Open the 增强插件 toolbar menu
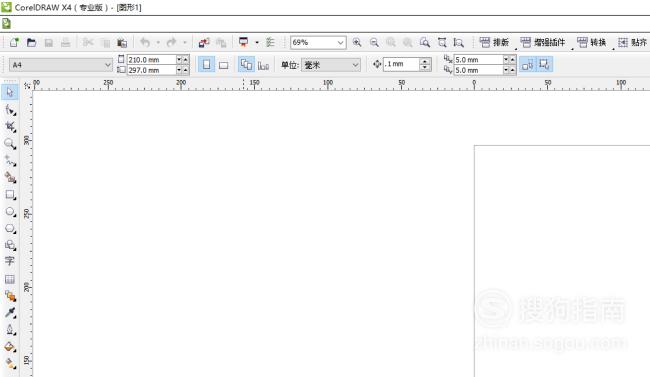 pyautogui.click(x=543, y=42)
